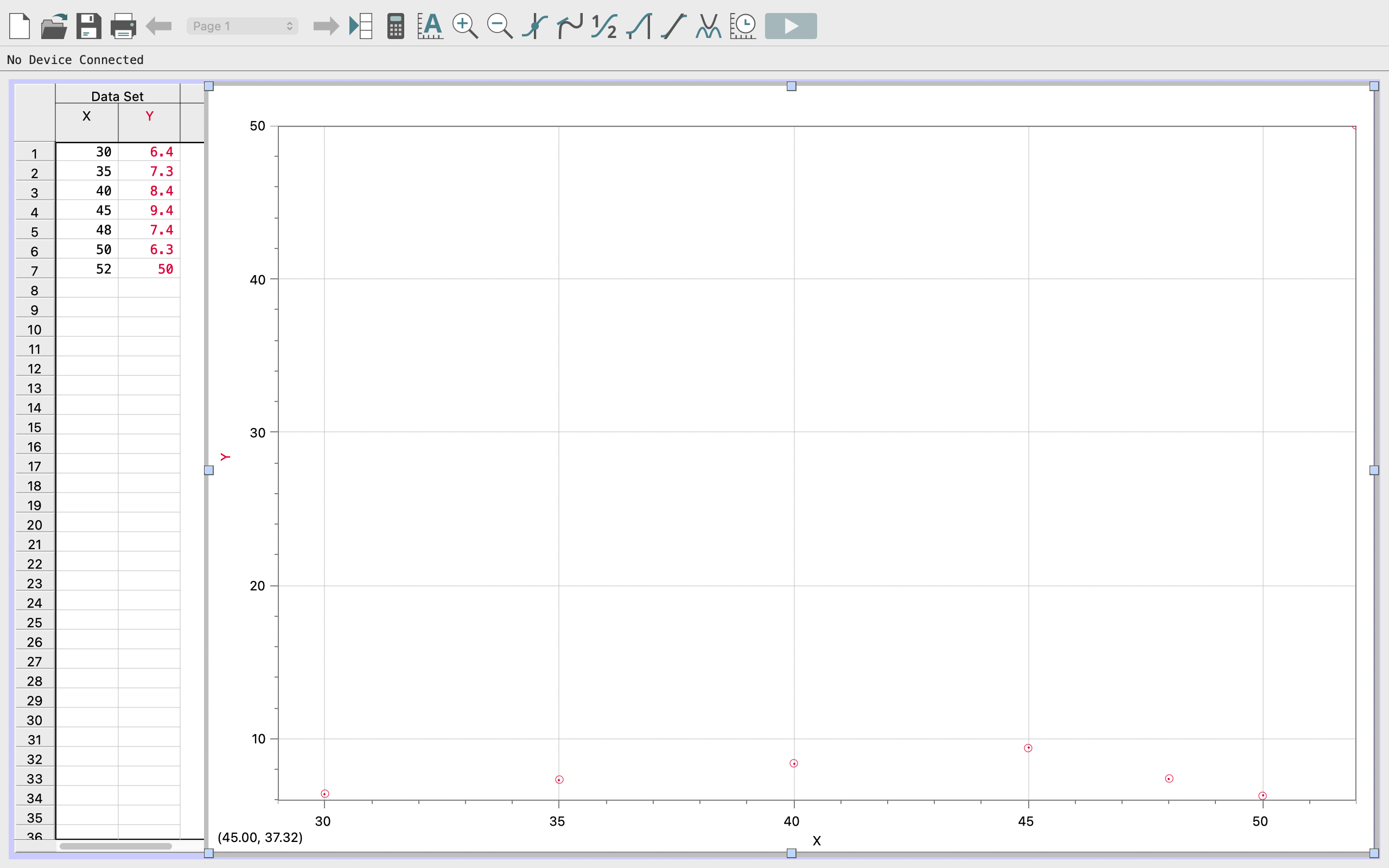The height and width of the screenshot is (868, 1389).
Task: Open the Page 1 dropdown selector
Action: 242,26
